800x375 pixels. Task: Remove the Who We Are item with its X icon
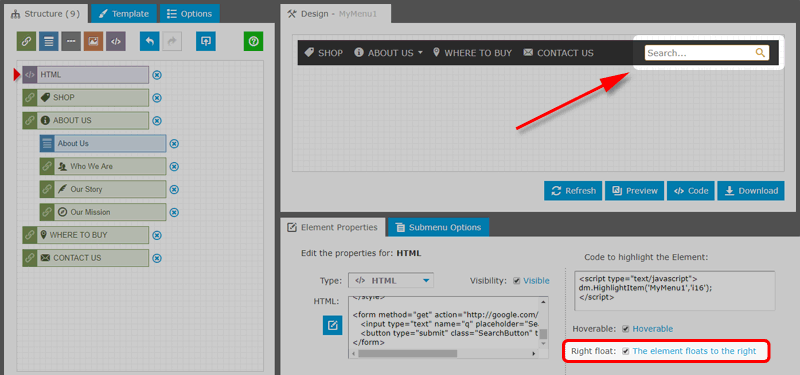[174, 167]
